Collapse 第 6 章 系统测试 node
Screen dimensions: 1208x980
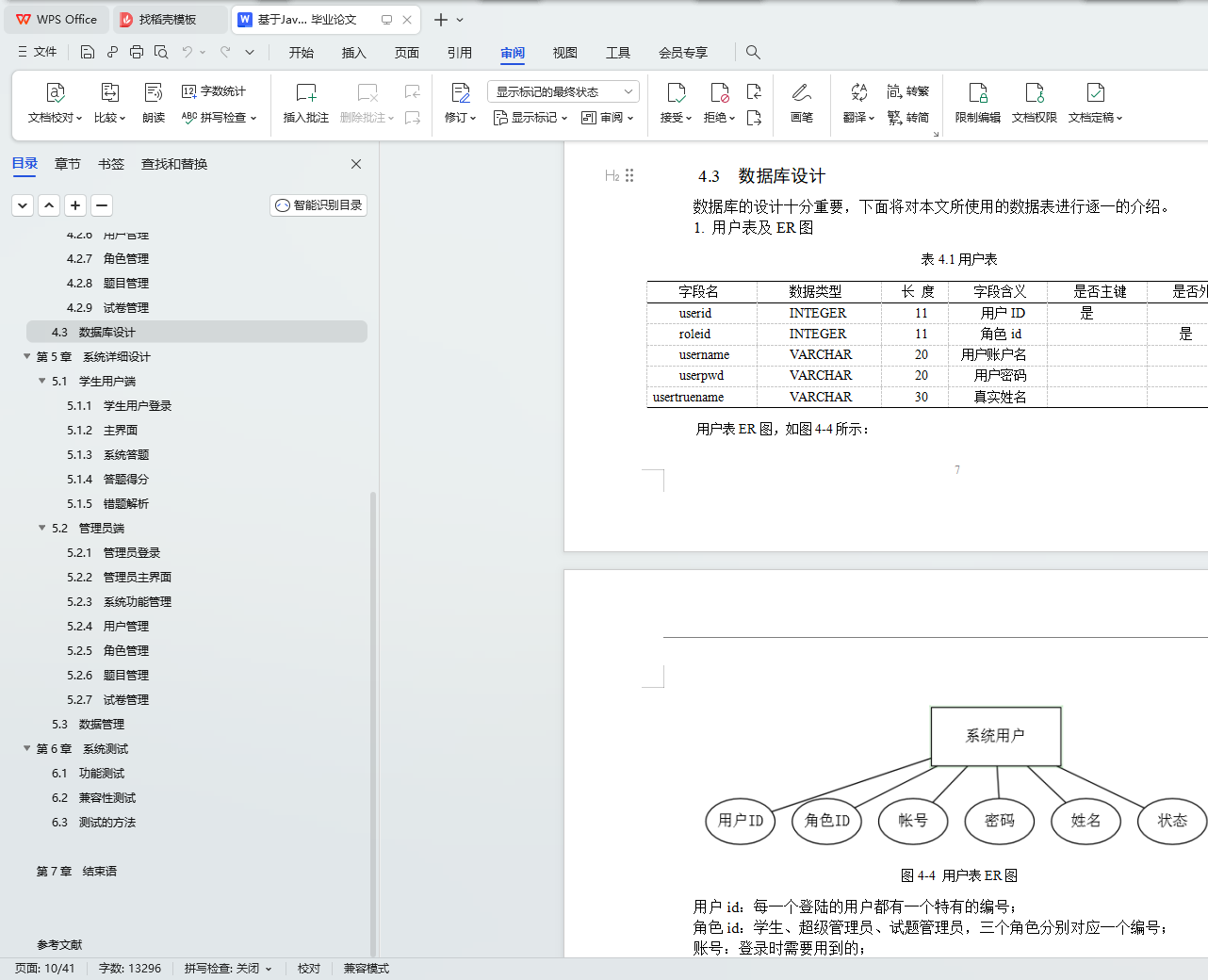[26, 748]
